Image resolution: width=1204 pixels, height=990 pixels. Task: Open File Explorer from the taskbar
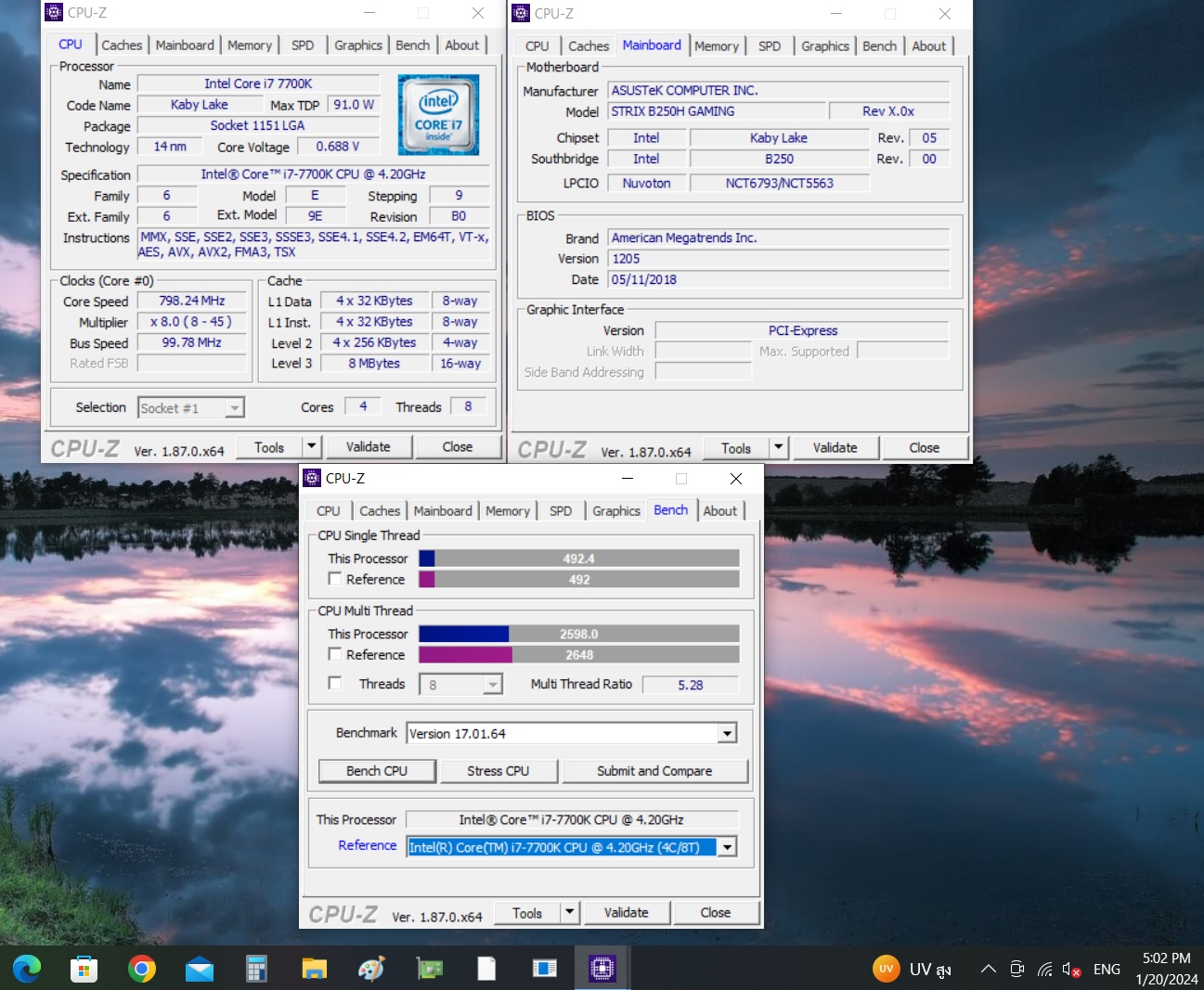pyautogui.click(x=315, y=969)
